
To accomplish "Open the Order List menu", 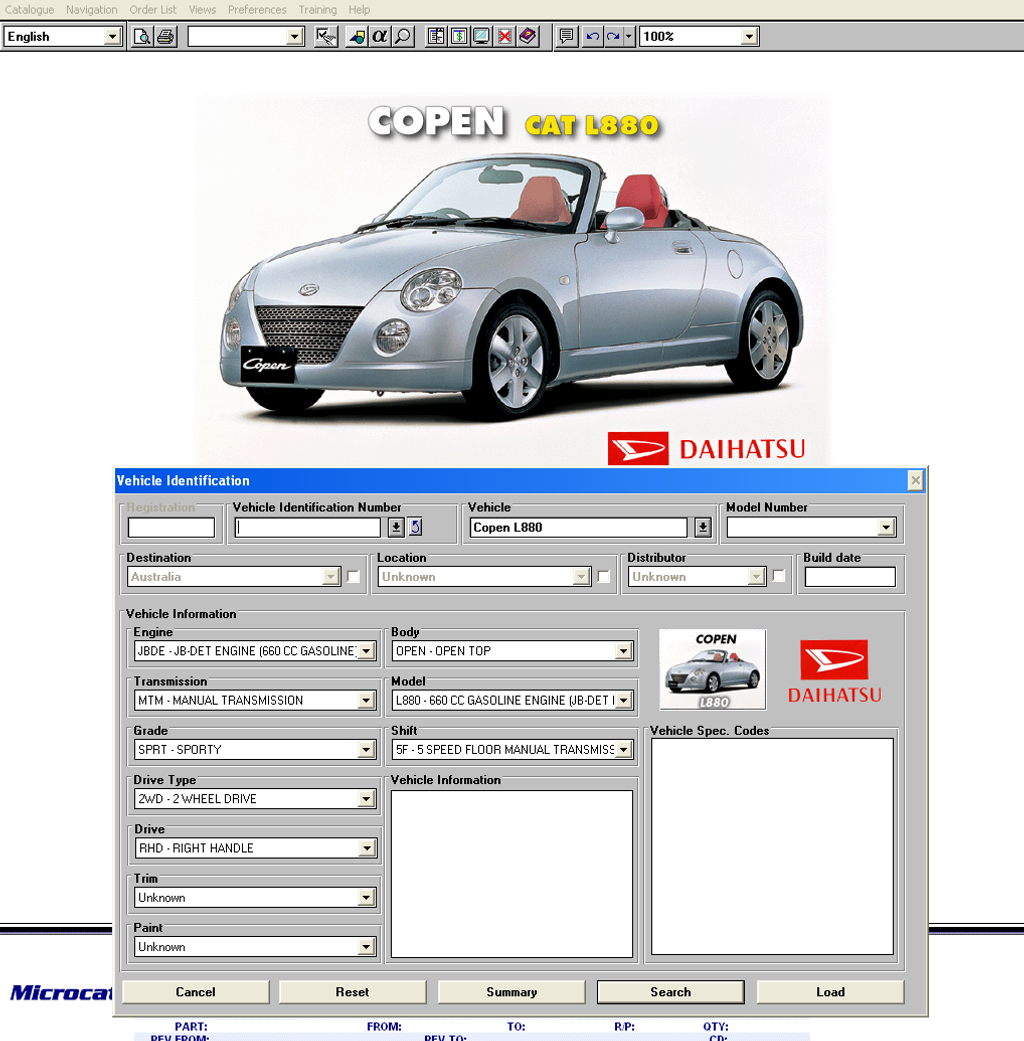I will (x=153, y=9).
